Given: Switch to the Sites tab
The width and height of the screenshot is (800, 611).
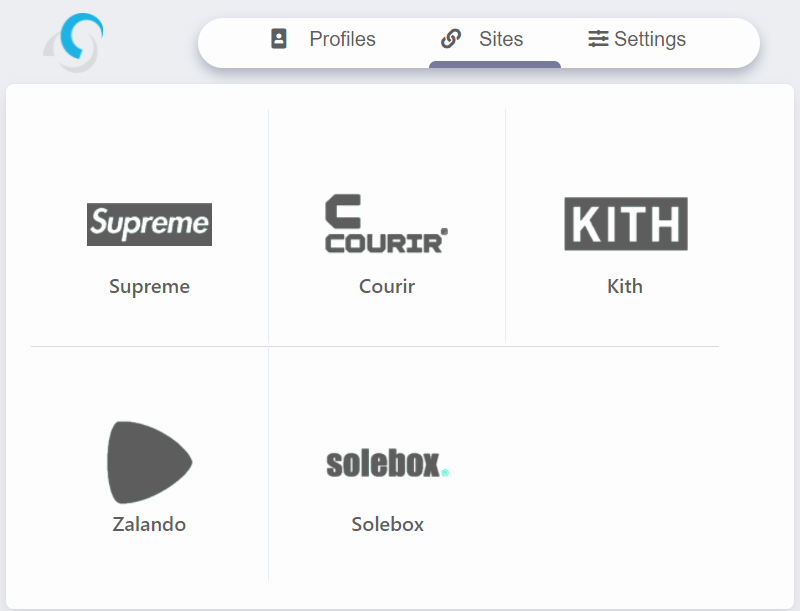Looking at the screenshot, I should 501,39.
